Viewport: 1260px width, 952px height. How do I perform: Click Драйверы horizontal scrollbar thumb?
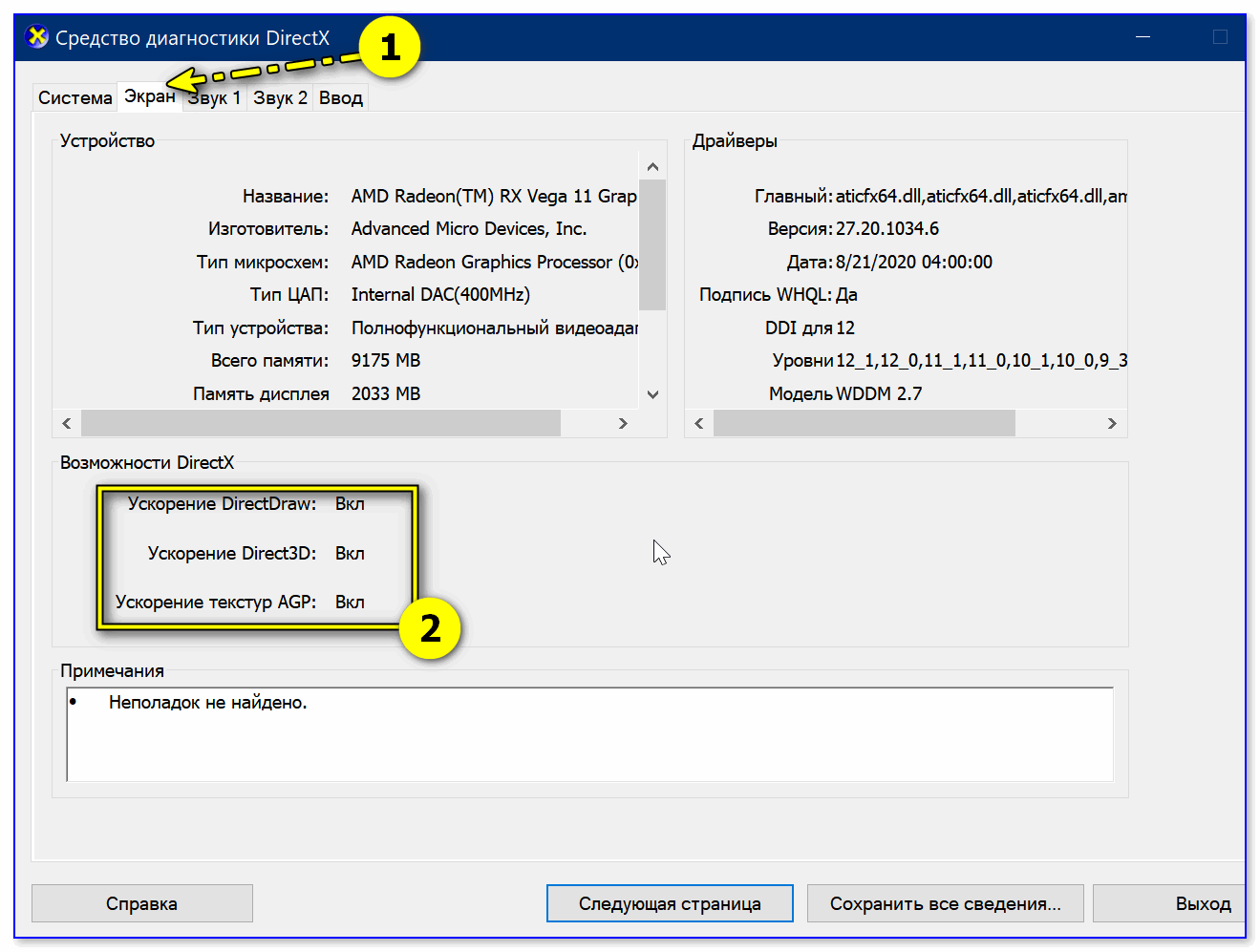865,423
